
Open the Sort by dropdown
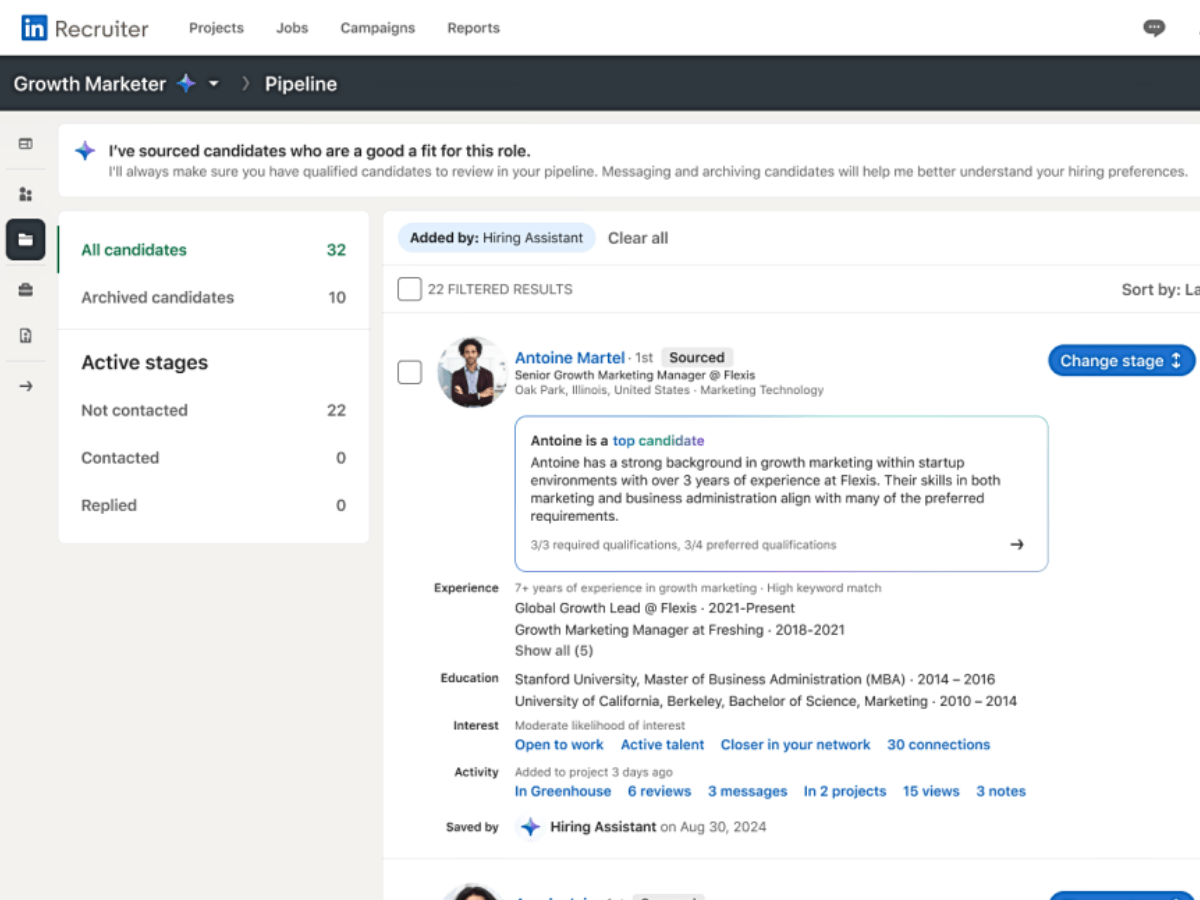(x=1160, y=289)
